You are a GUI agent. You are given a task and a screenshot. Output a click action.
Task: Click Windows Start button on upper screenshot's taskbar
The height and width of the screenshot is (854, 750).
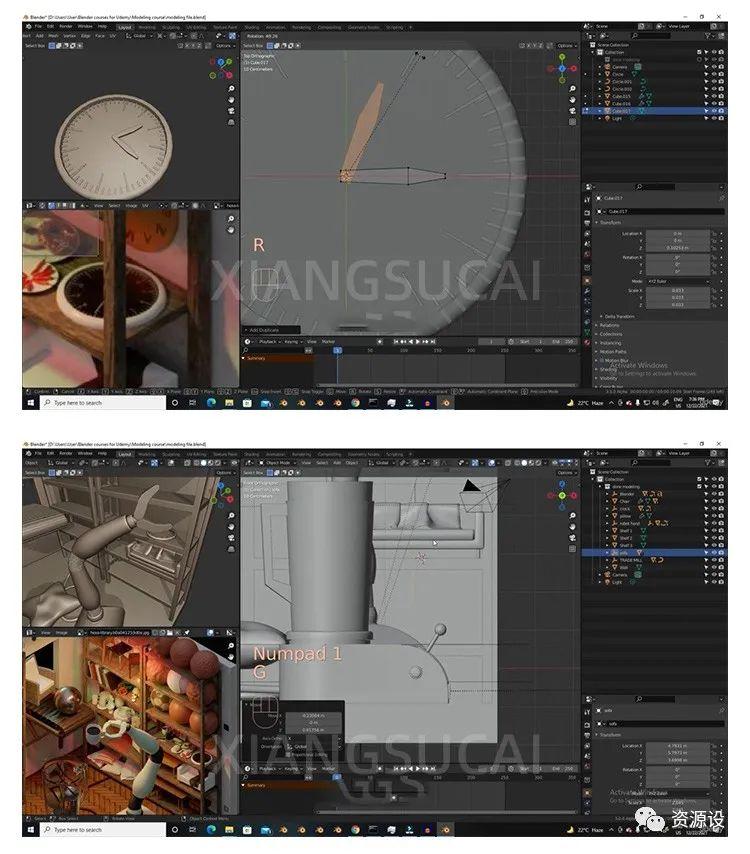(31, 403)
